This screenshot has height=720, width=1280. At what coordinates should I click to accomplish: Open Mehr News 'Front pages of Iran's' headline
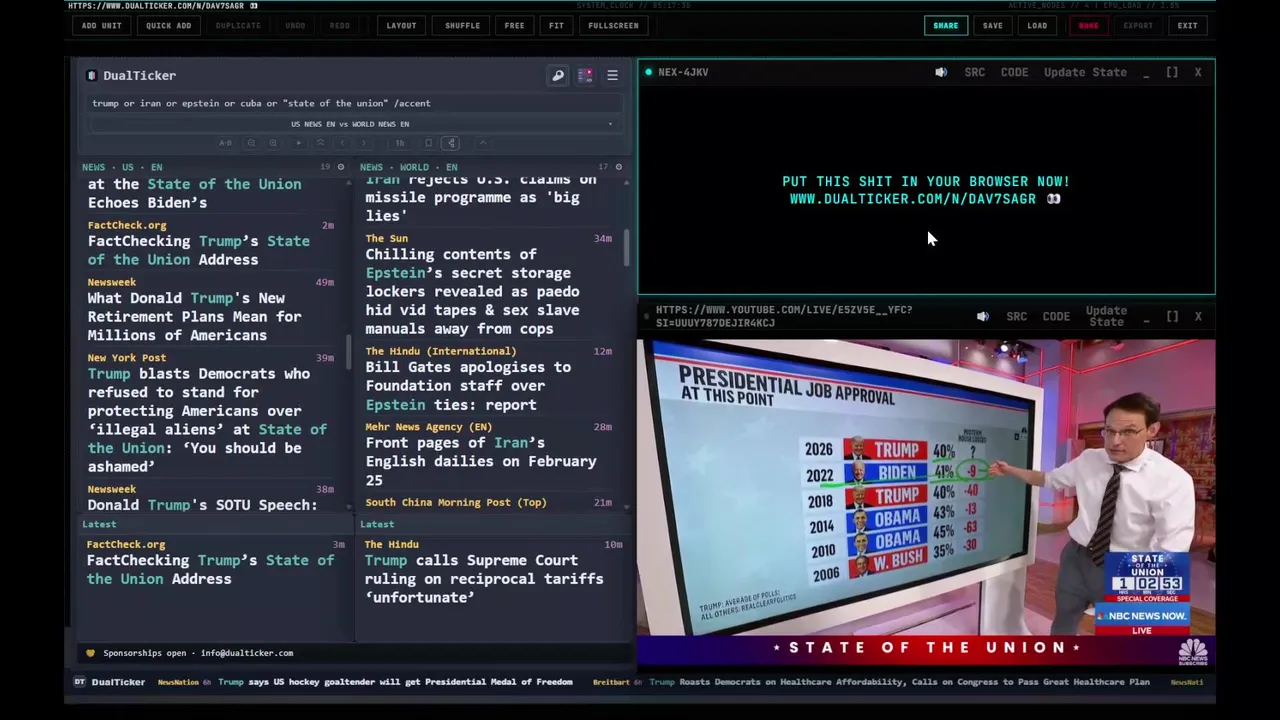(480, 461)
